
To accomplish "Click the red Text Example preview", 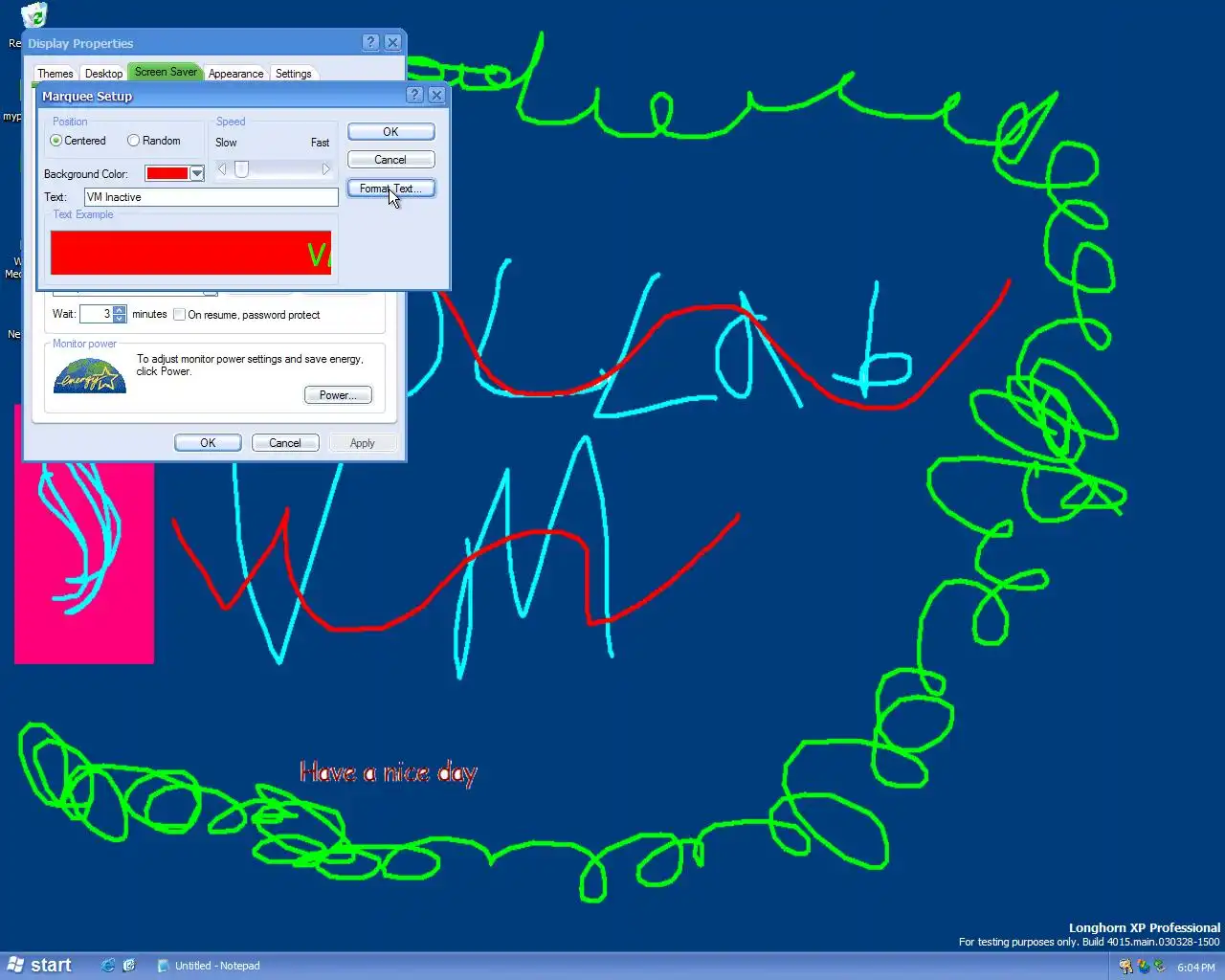I will click(x=190, y=253).
